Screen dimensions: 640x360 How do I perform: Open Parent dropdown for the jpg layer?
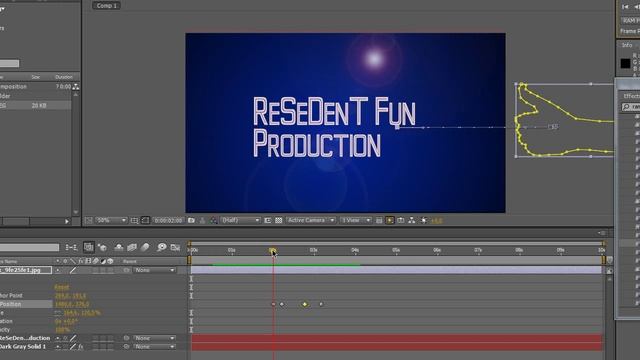(x=154, y=270)
